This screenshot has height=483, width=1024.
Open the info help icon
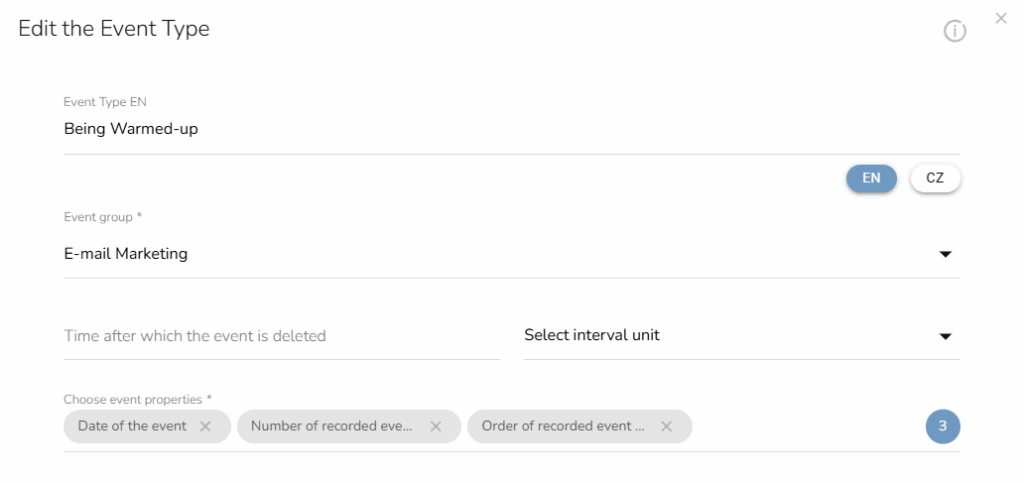955,32
